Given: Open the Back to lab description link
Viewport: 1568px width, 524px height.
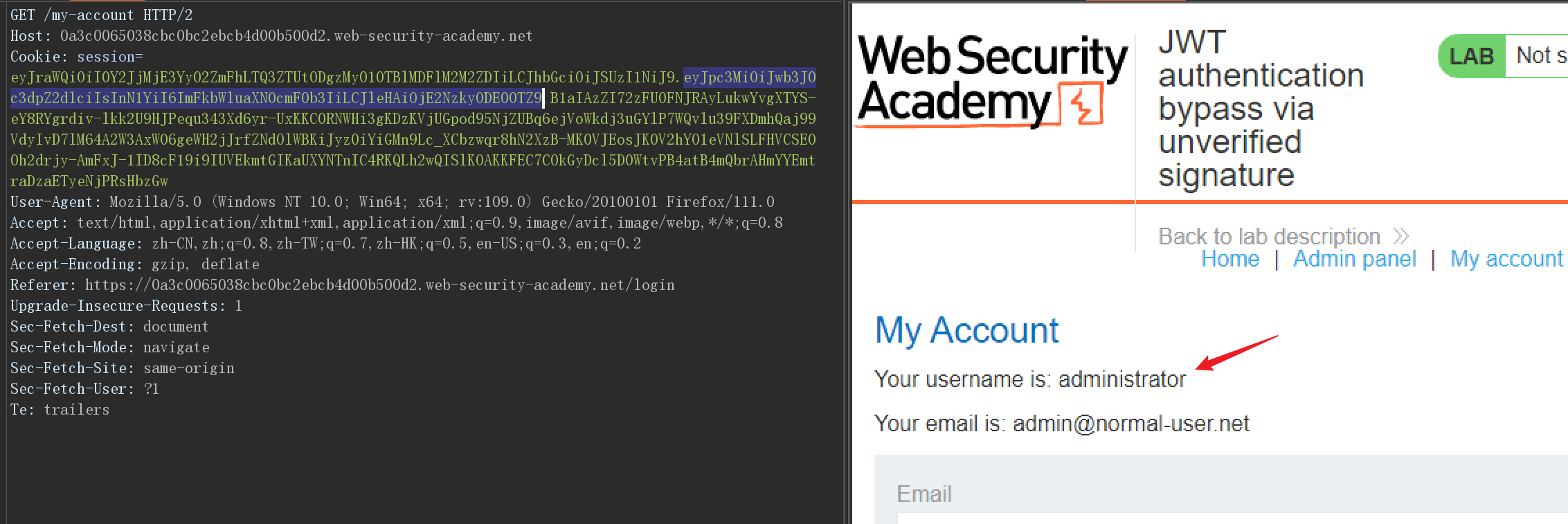Looking at the screenshot, I should (x=1269, y=236).
